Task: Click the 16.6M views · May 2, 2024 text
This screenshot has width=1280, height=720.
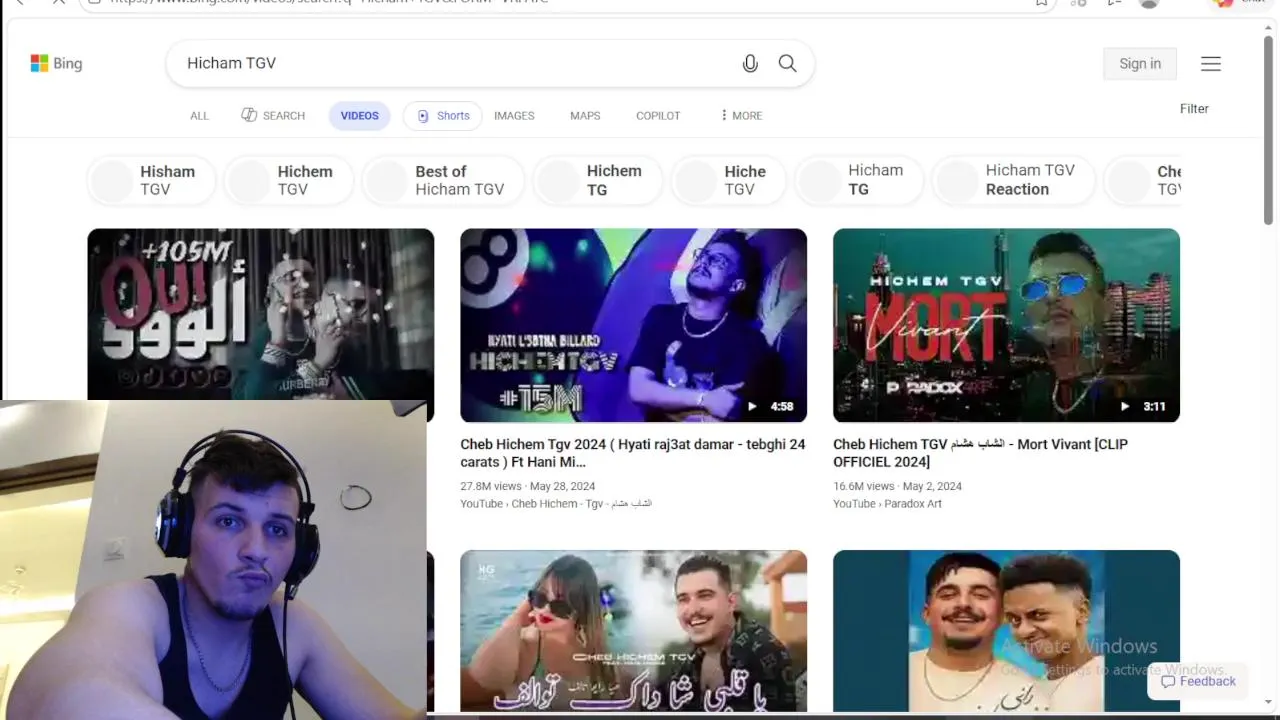Action: point(897,486)
